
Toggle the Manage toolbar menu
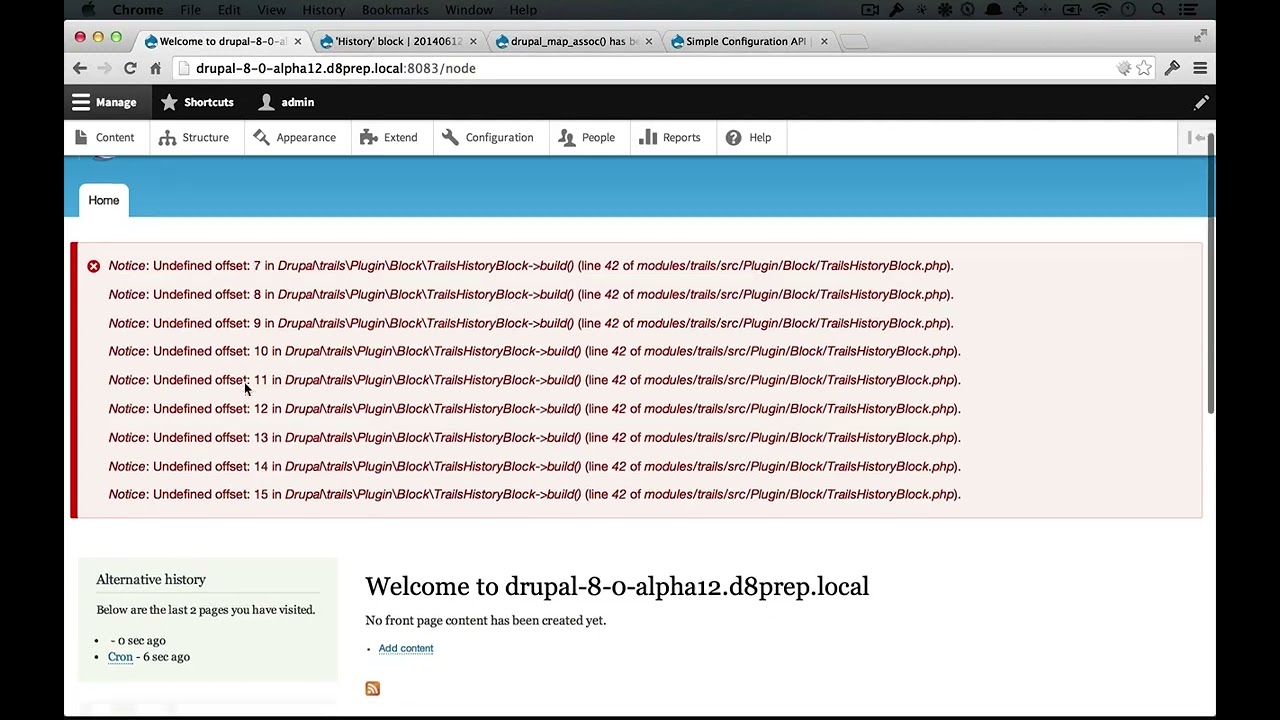(x=104, y=102)
